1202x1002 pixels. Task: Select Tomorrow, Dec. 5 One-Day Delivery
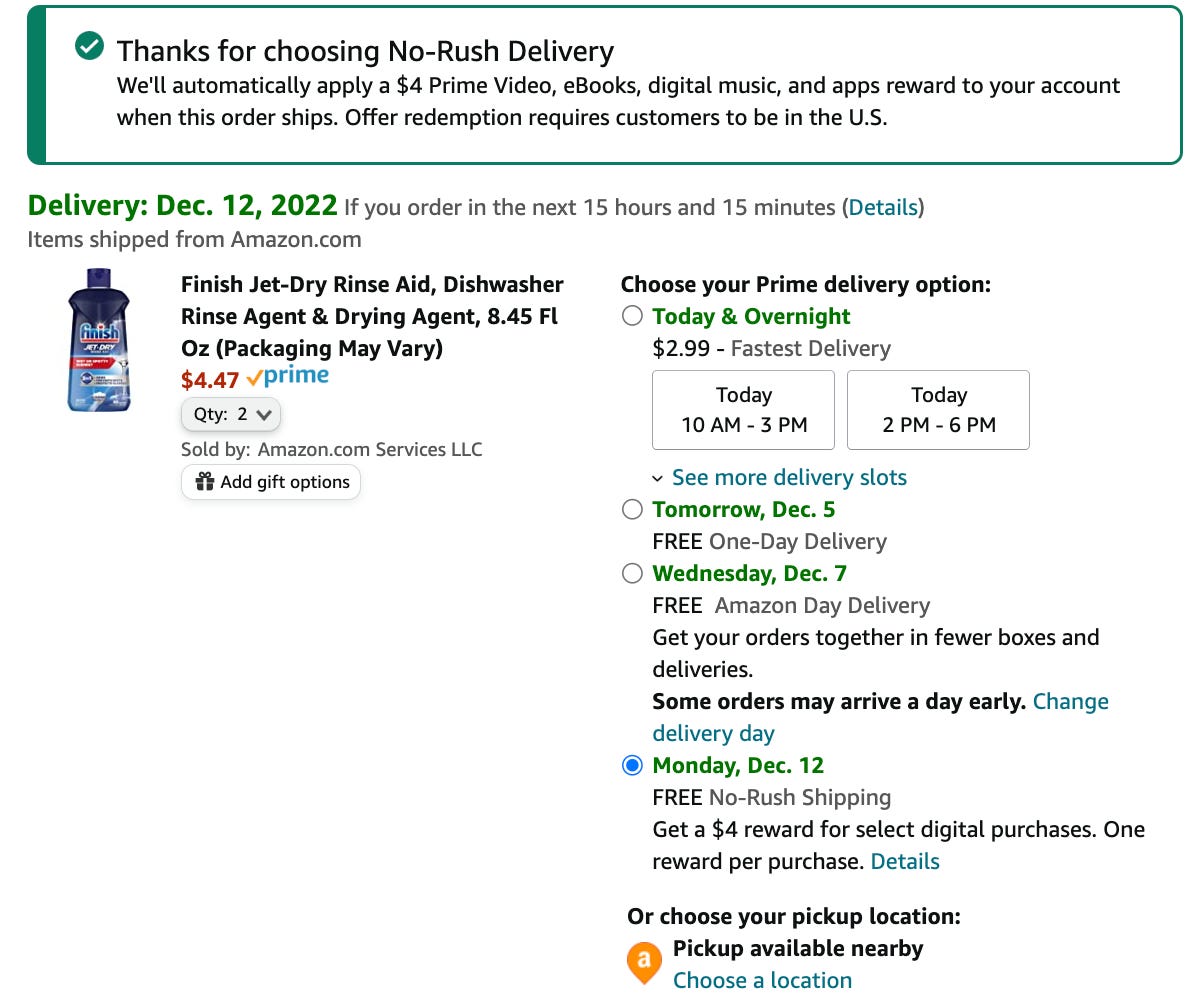coord(632,509)
